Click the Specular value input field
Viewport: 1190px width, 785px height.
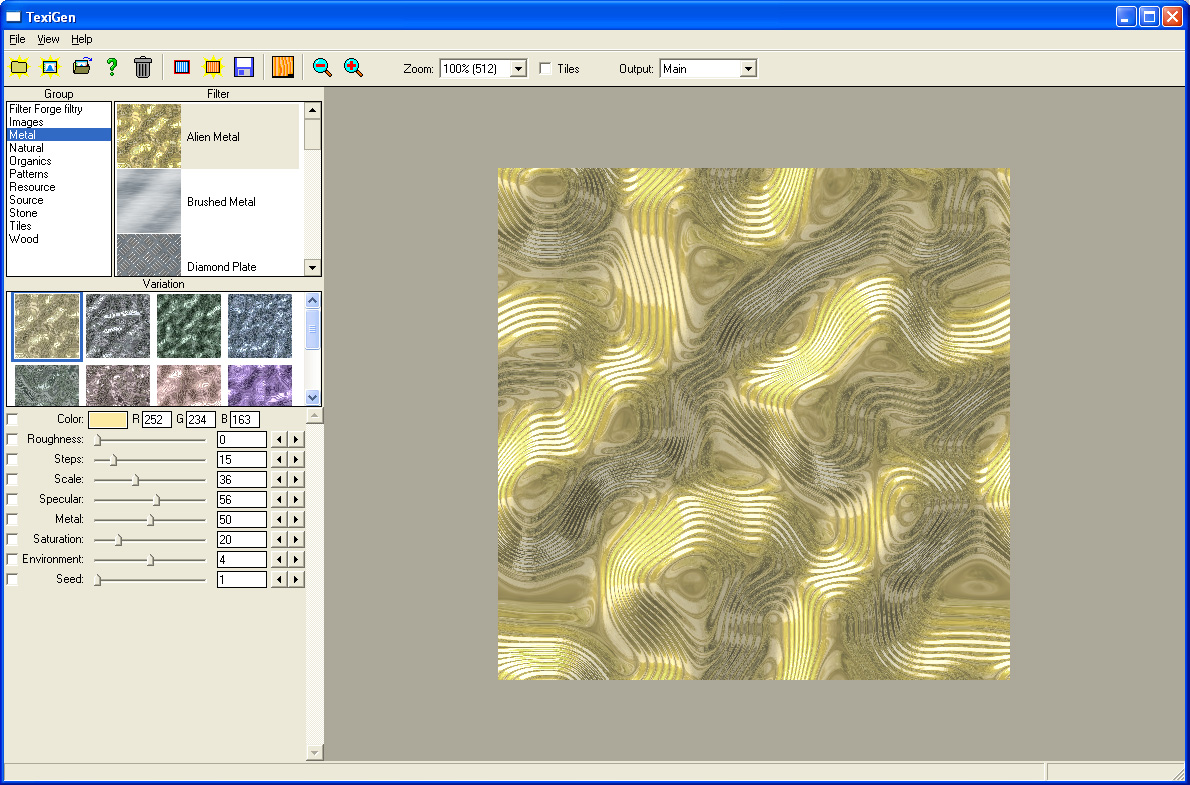tap(242, 499)
